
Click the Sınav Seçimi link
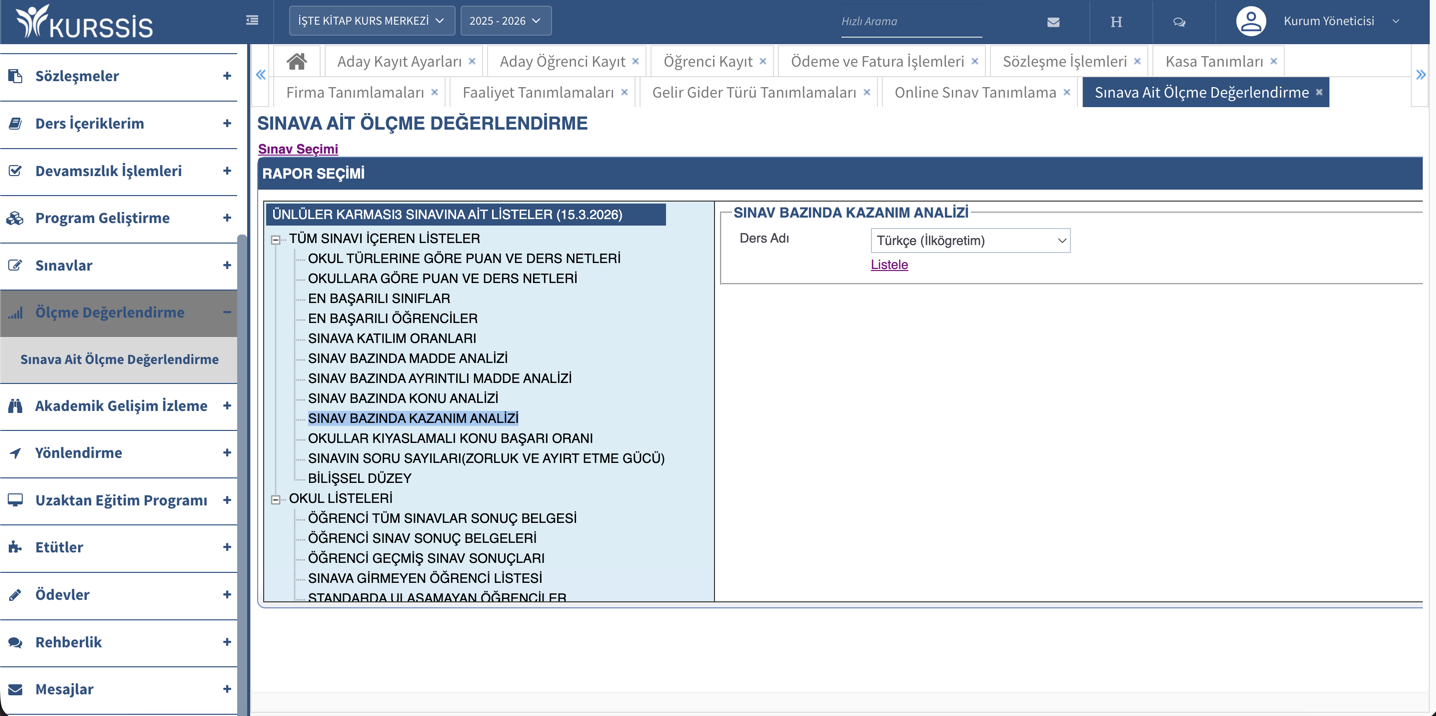298,149
